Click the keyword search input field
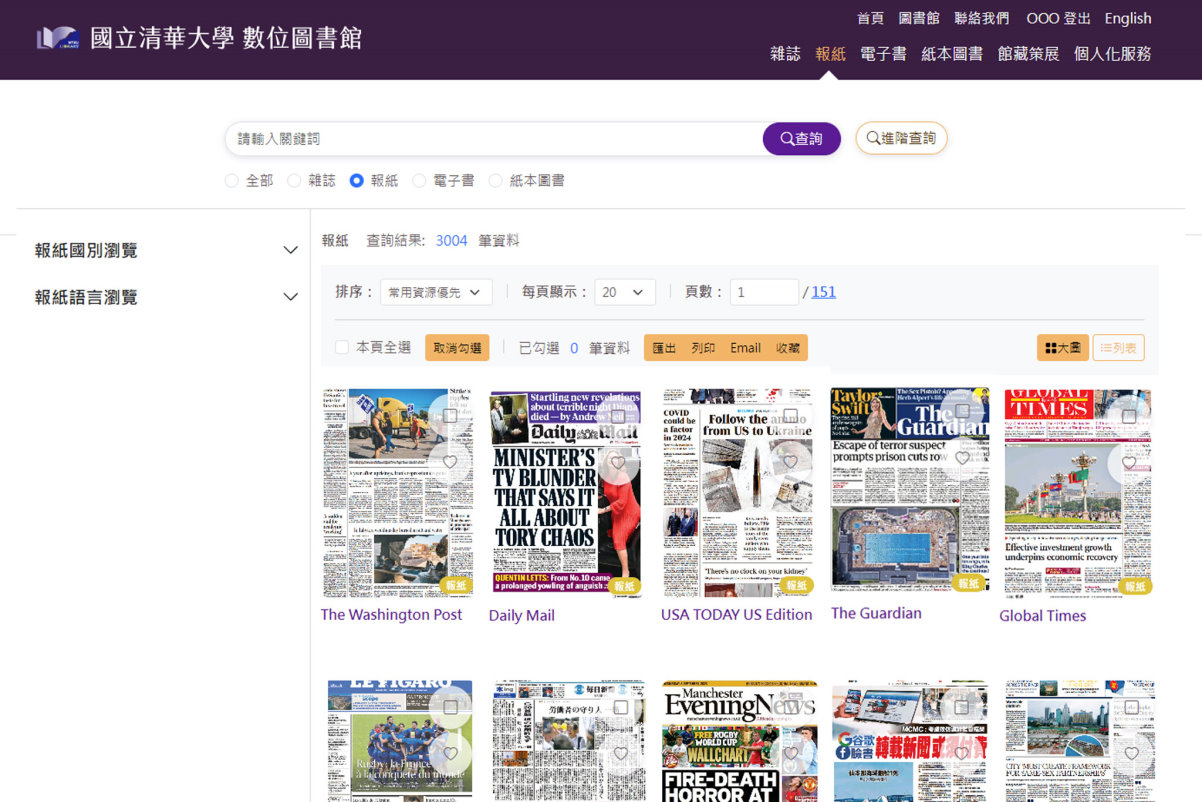The width and height of the screenshot is (1202, 802). (494, 139)
